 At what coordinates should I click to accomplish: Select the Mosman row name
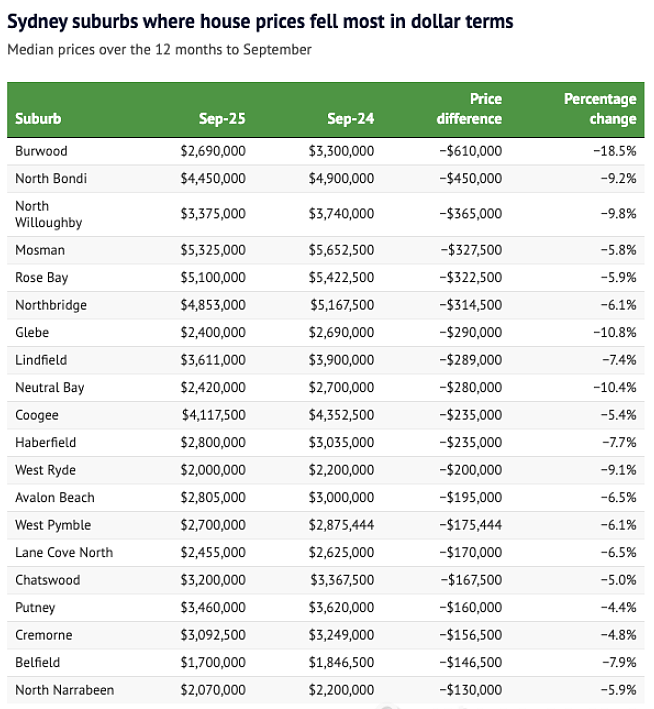click(x=40, y=250)
